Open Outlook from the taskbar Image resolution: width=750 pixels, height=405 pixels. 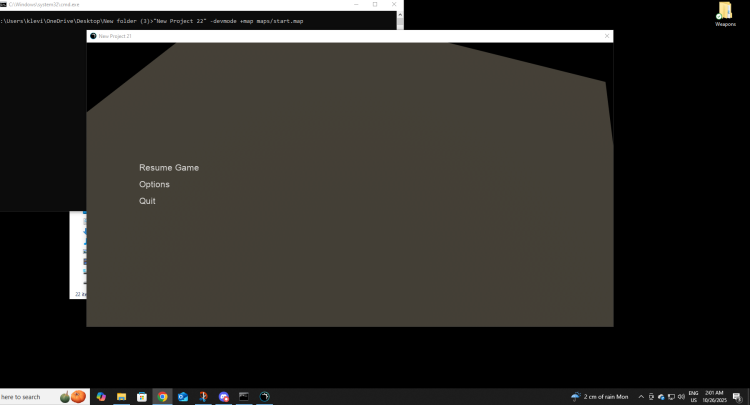pos(183,396)
